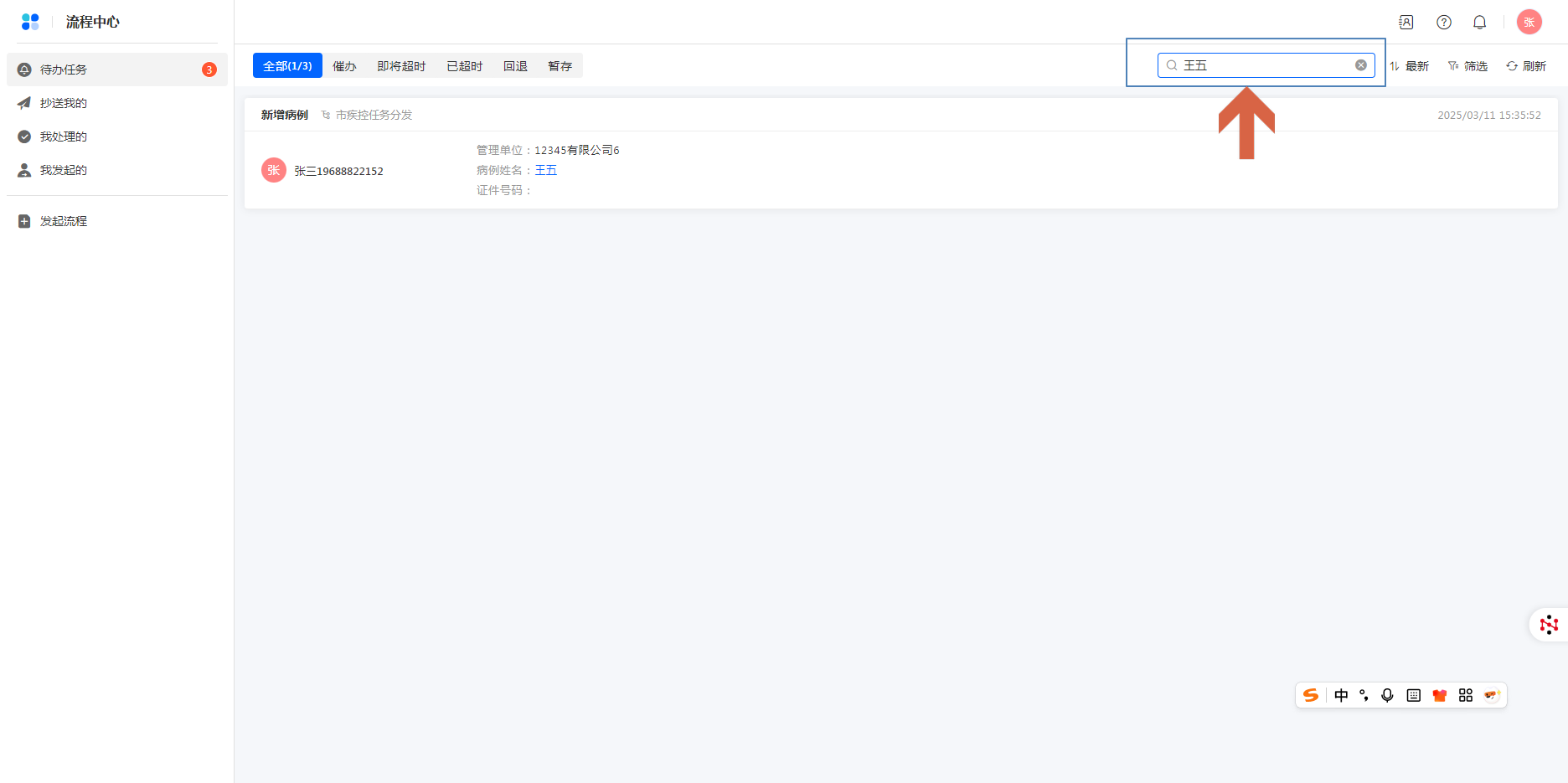Open Sogou skin shirt icon
Viewport: 1568px width, 783px height.
point(1440,695)
